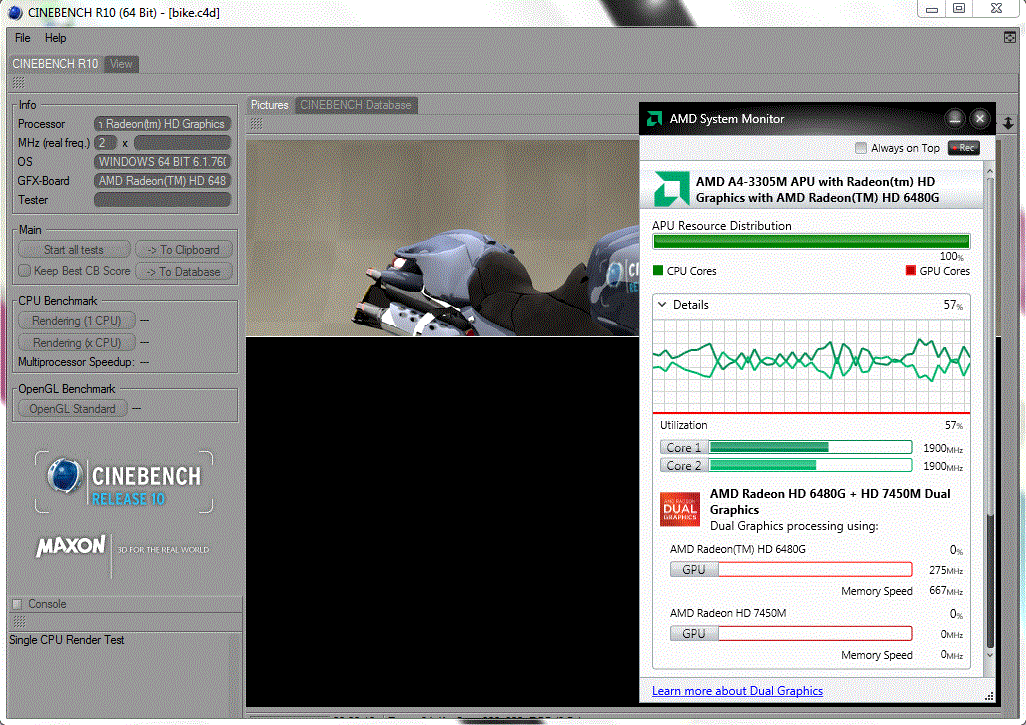Minimize the AMD System Monitor window
Image resolution: width=1026 pixels, height=725 pixels.
[x=955, y=118]
